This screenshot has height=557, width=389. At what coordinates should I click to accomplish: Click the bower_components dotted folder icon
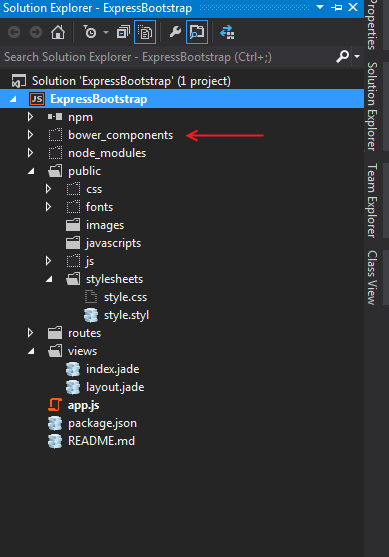(55, 135)
